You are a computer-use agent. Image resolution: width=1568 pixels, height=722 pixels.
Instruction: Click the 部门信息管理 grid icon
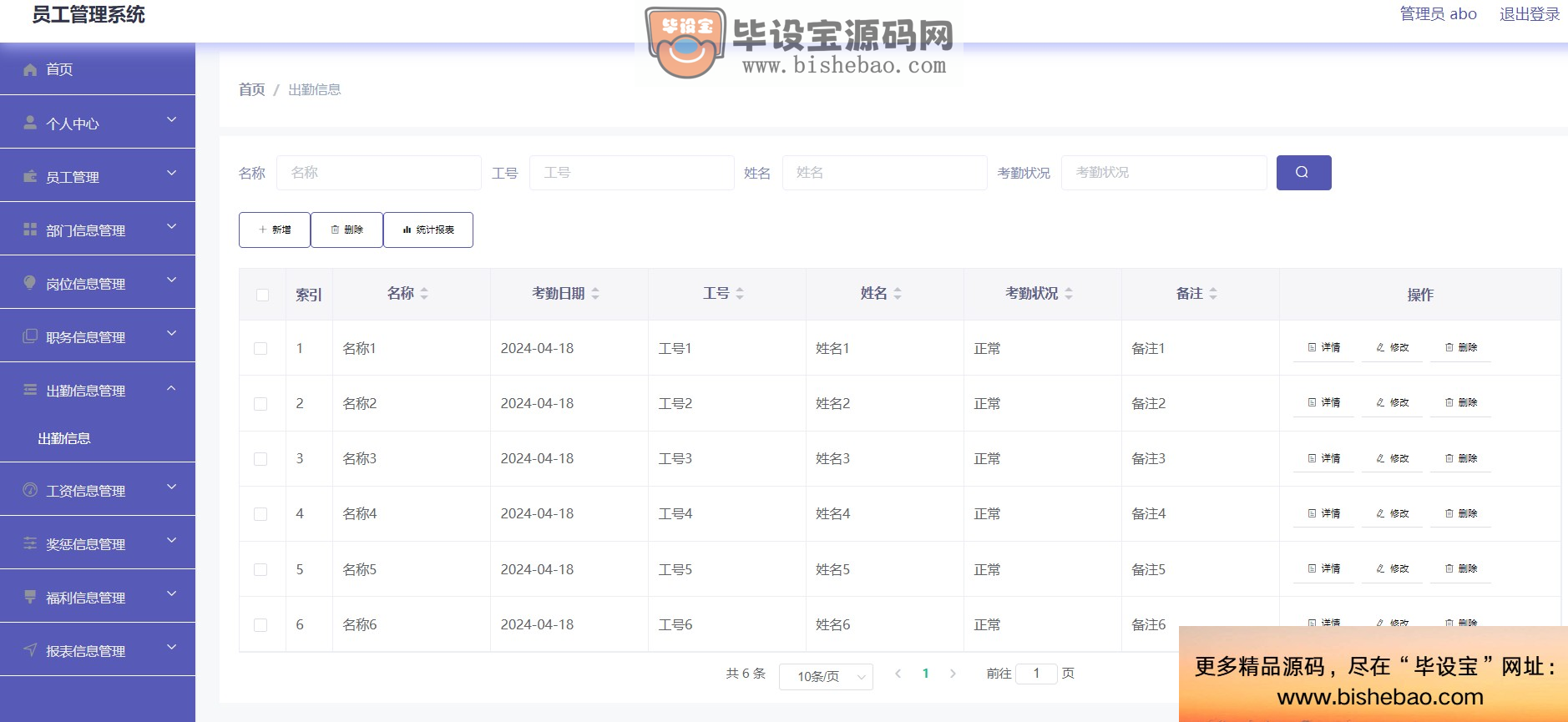[x=30, y=230]
